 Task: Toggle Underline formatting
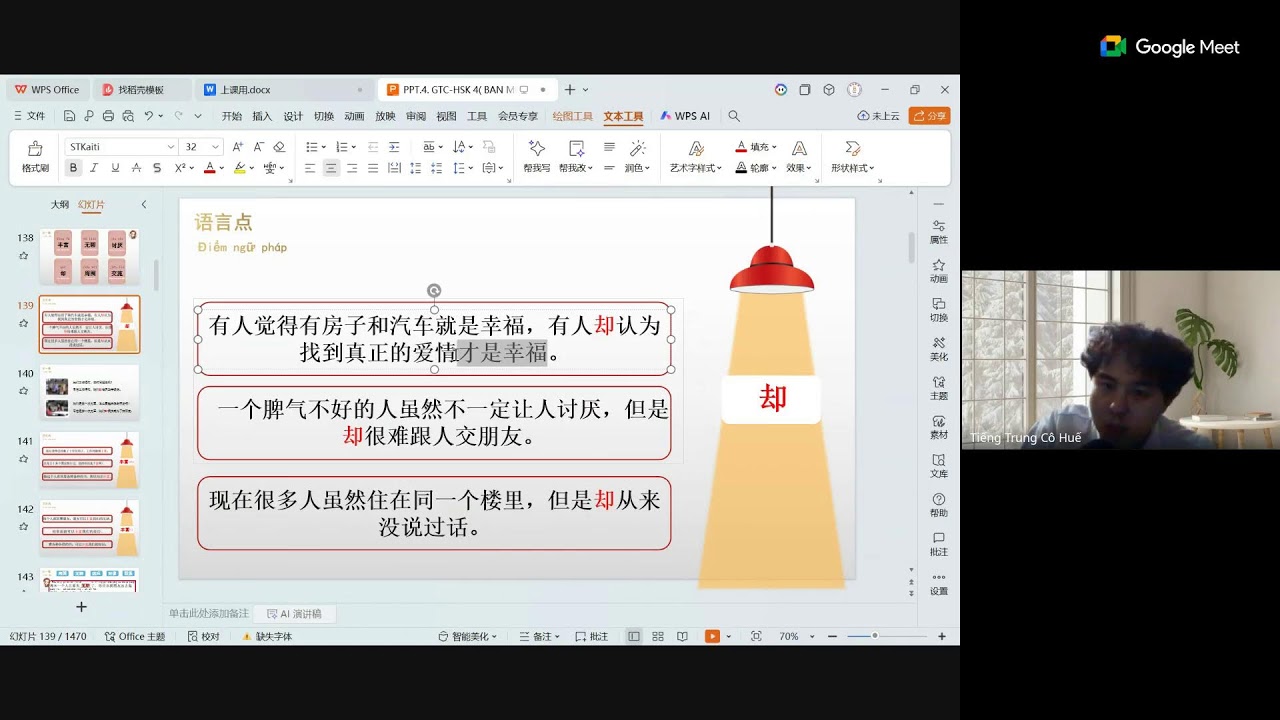click(x=115, y=168)
